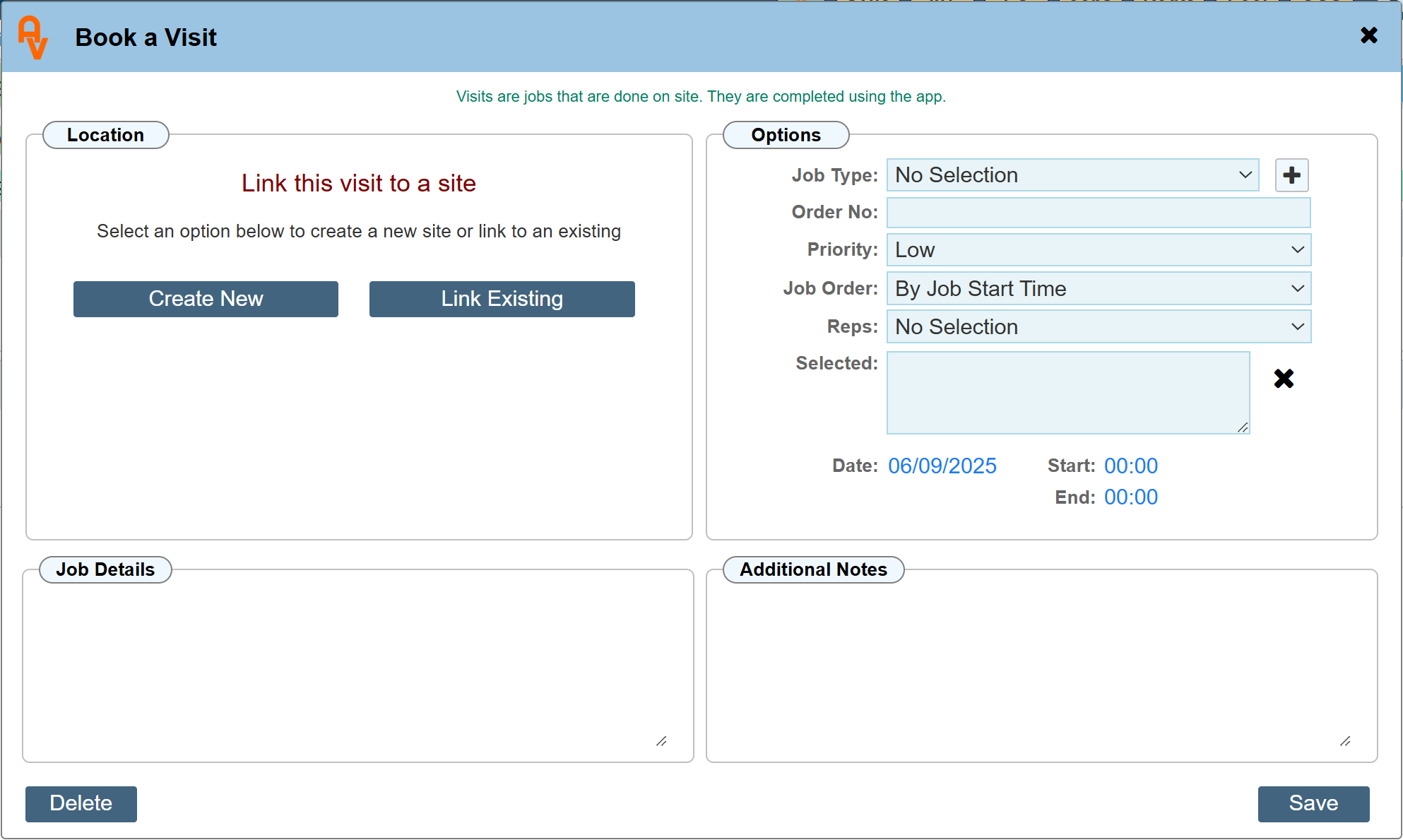
Task: Click the plus icon beside Job Type
Action: pos(1291,175)
